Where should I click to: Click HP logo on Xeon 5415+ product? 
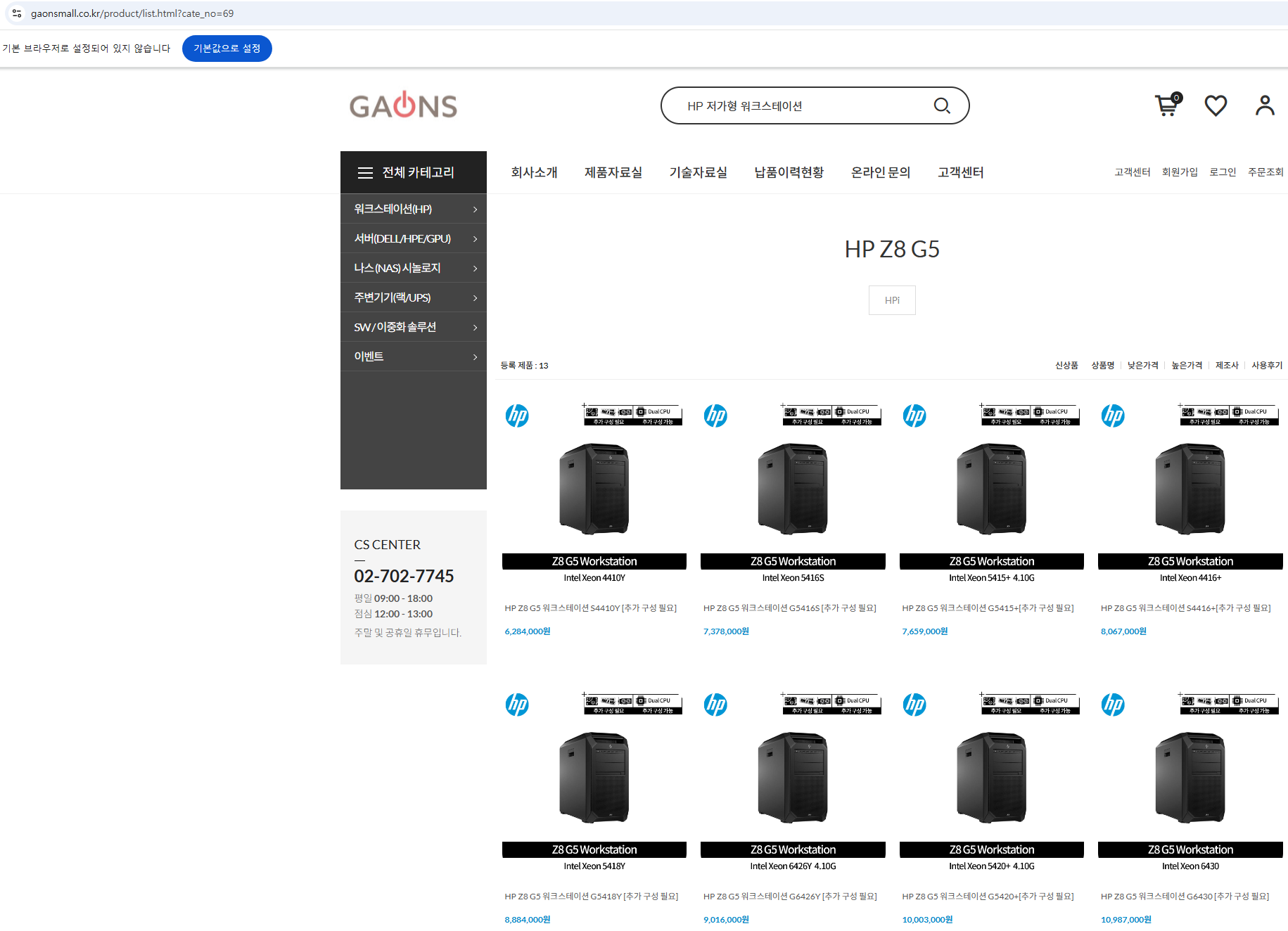click(914, 416)
